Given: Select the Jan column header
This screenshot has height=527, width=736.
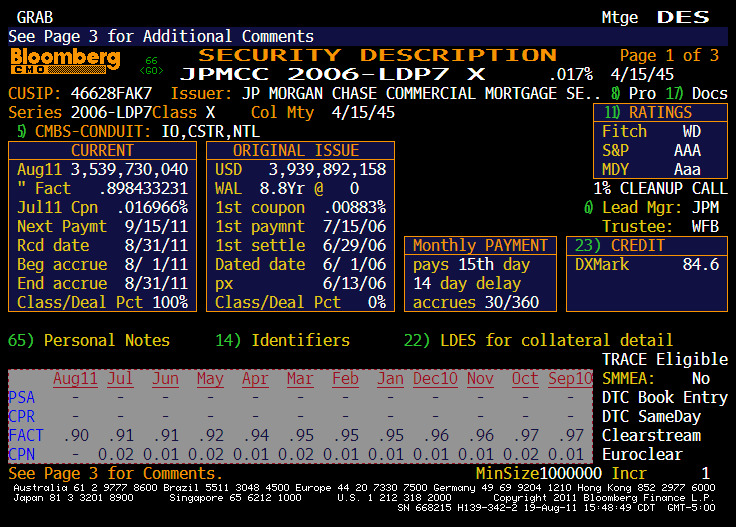Looking at the screenshot, I should click(390, 378).
